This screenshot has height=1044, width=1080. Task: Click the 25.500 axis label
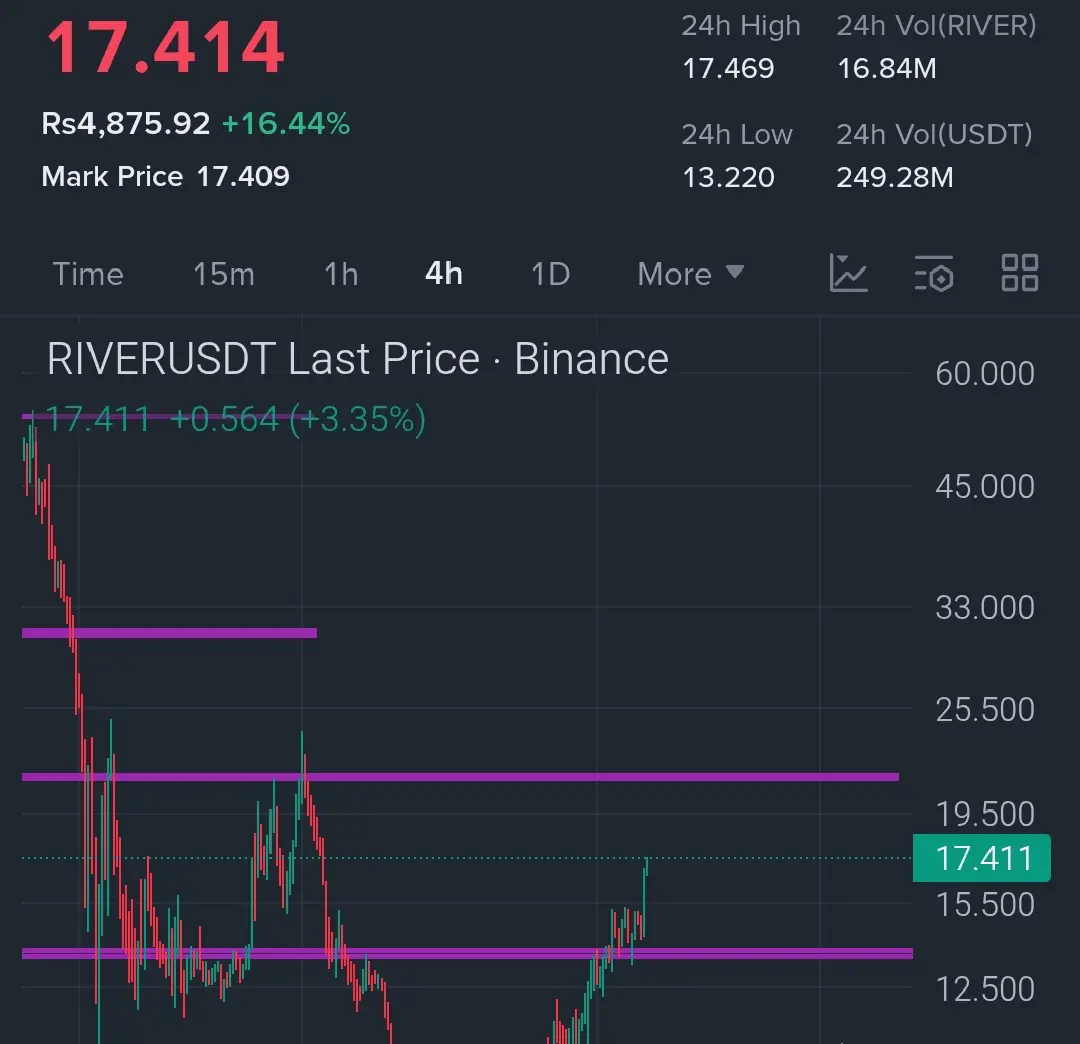click(x=985, y=710)
